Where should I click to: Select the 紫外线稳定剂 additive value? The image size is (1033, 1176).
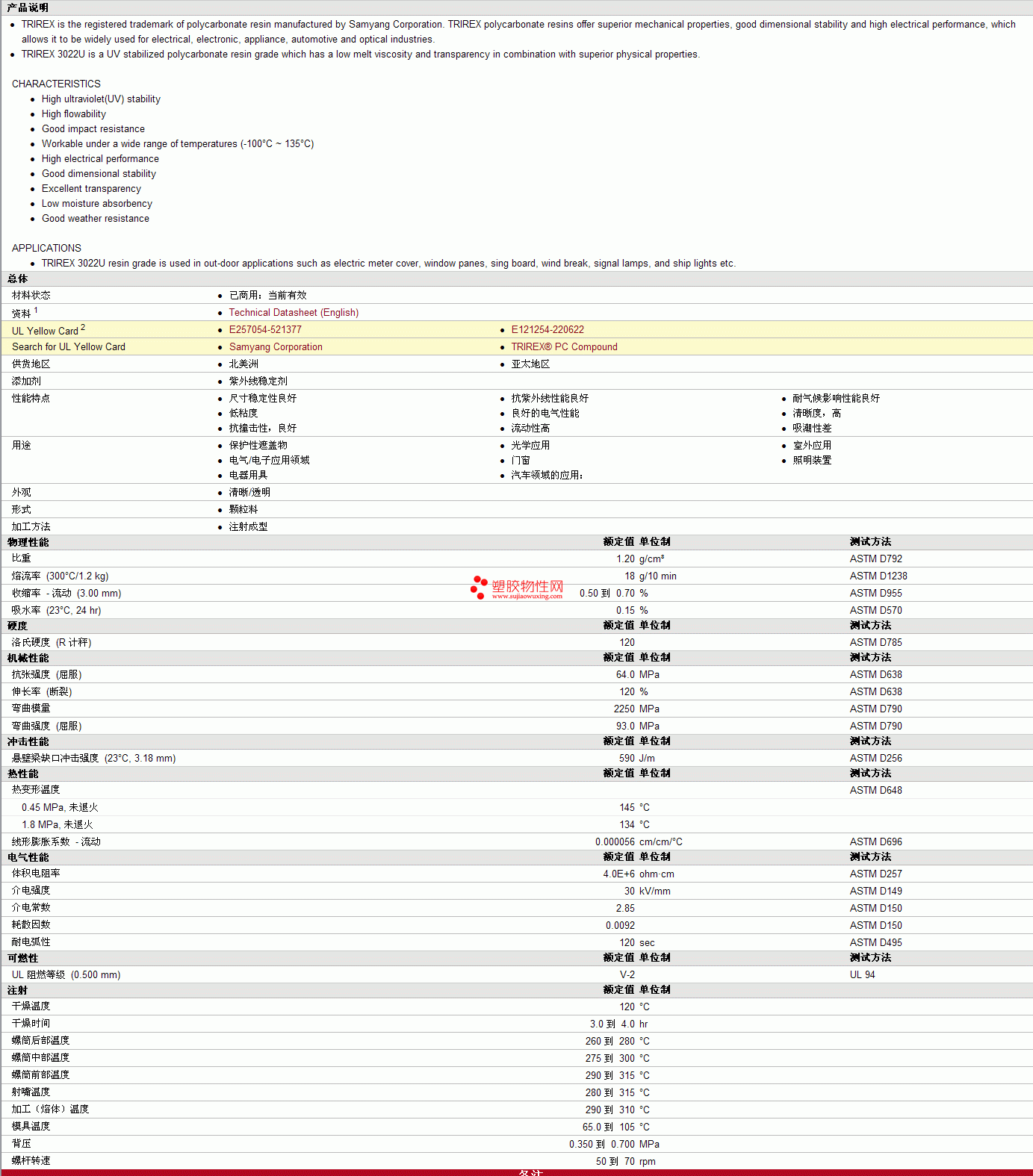pos(258,381)
